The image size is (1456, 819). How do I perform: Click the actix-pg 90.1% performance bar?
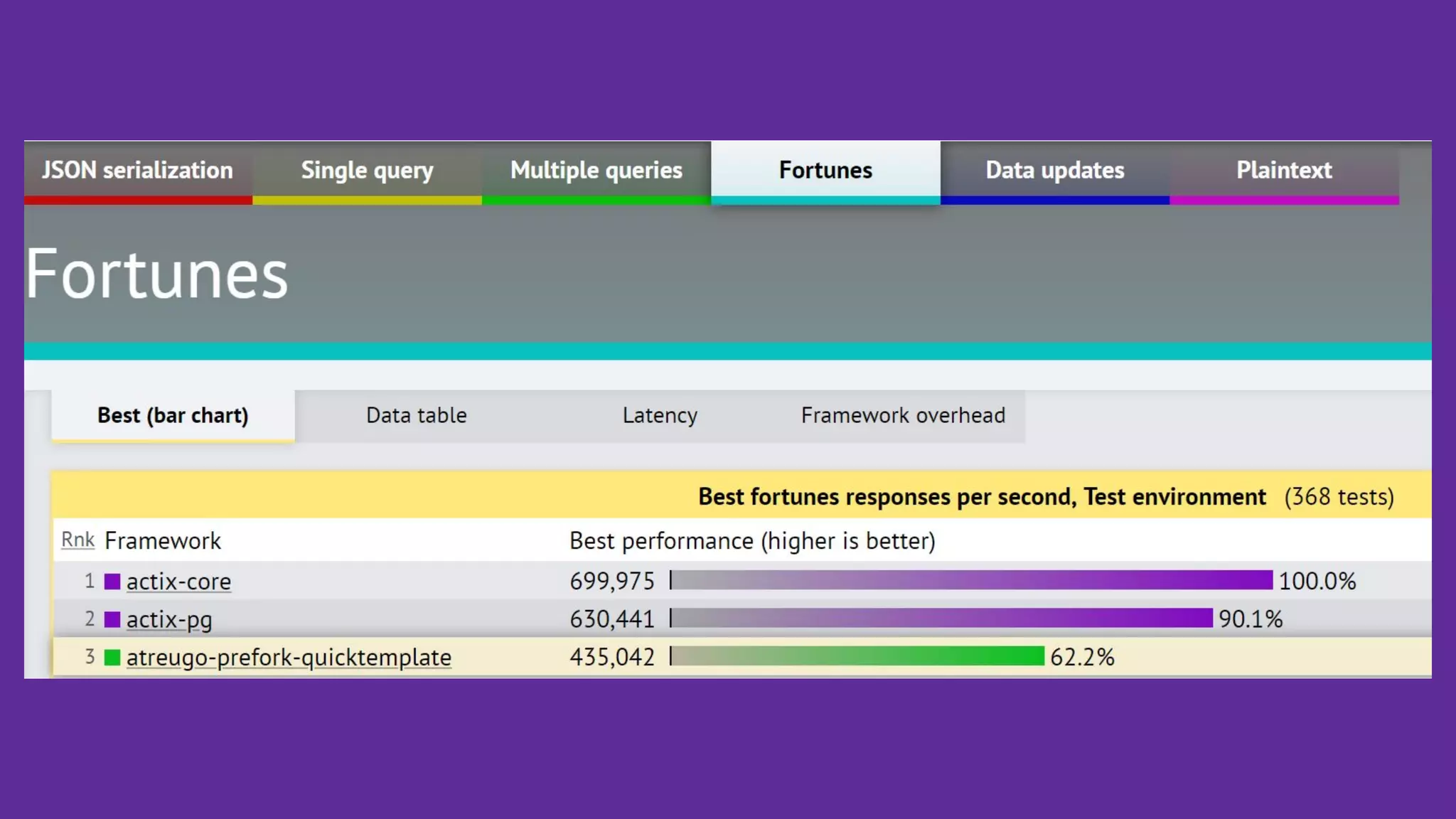(941, 618)
